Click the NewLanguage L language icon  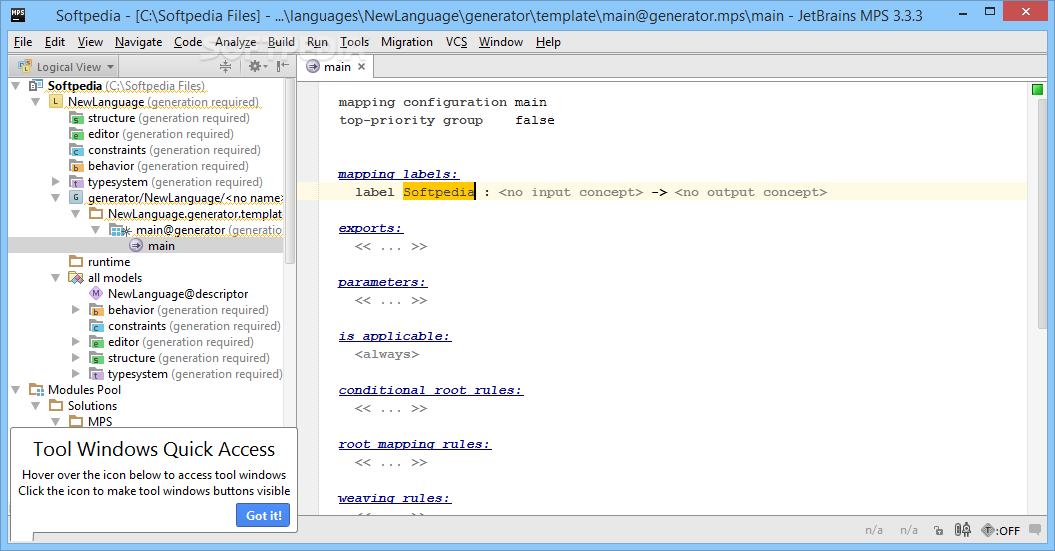point(56,102)
